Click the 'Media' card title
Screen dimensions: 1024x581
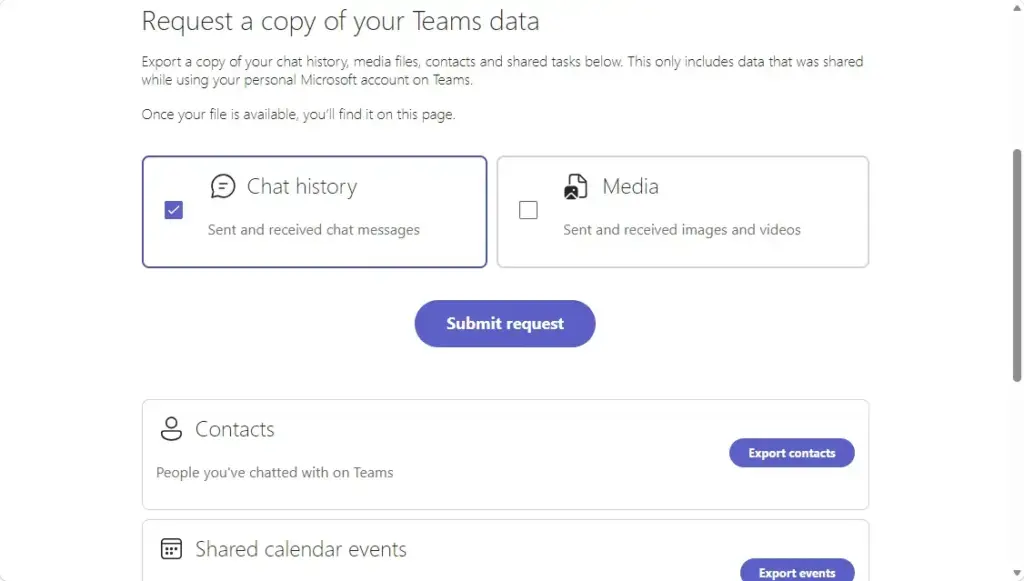coord(630,186)
